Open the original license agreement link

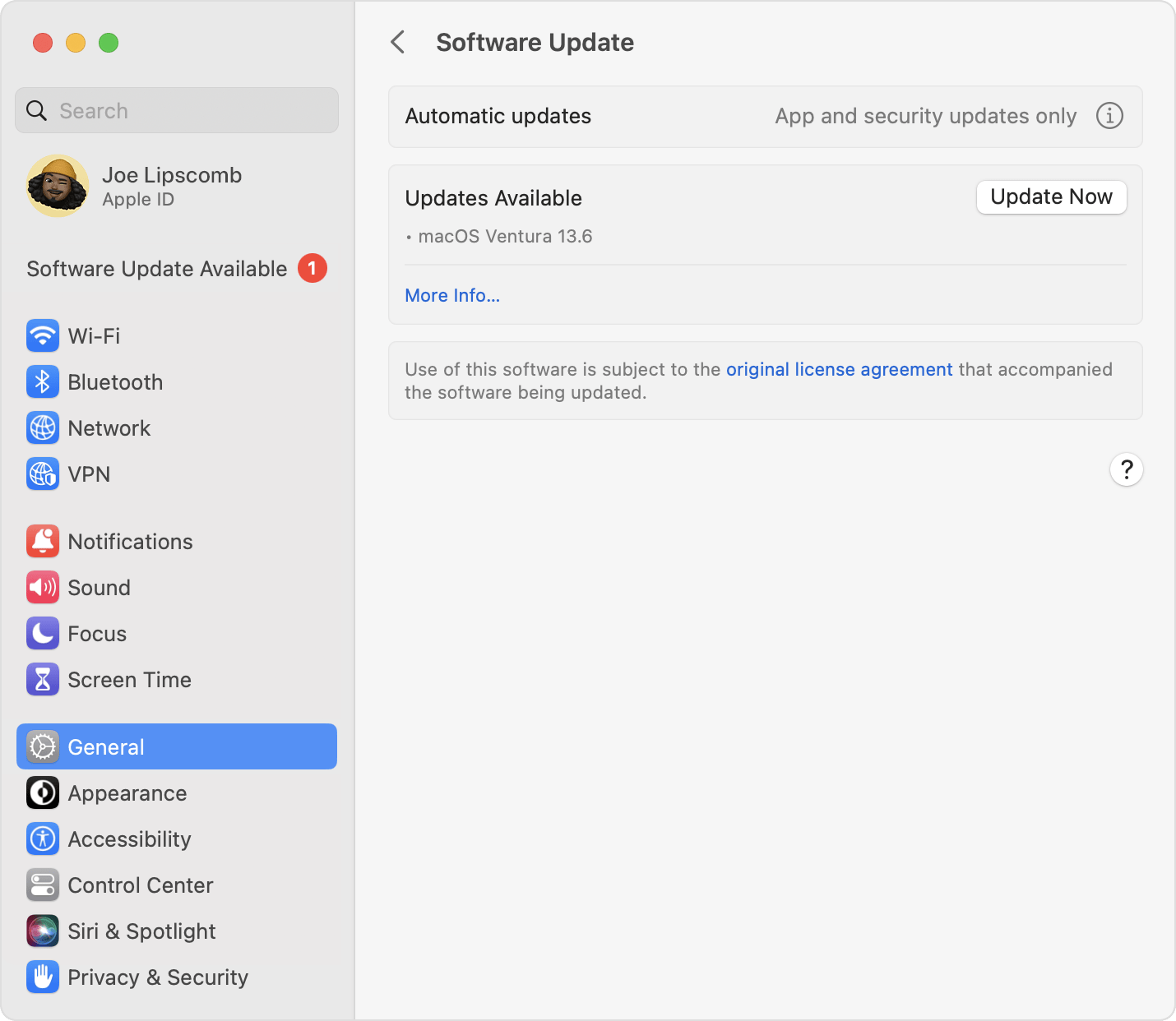point(838,369)
